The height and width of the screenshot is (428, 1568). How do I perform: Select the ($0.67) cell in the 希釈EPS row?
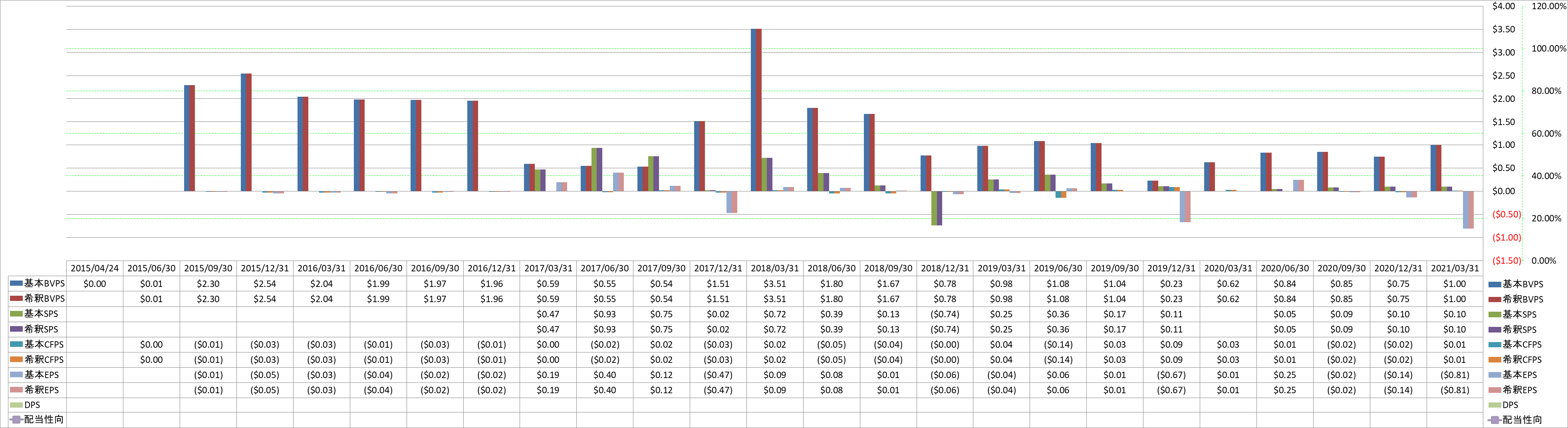[1171, 390]
